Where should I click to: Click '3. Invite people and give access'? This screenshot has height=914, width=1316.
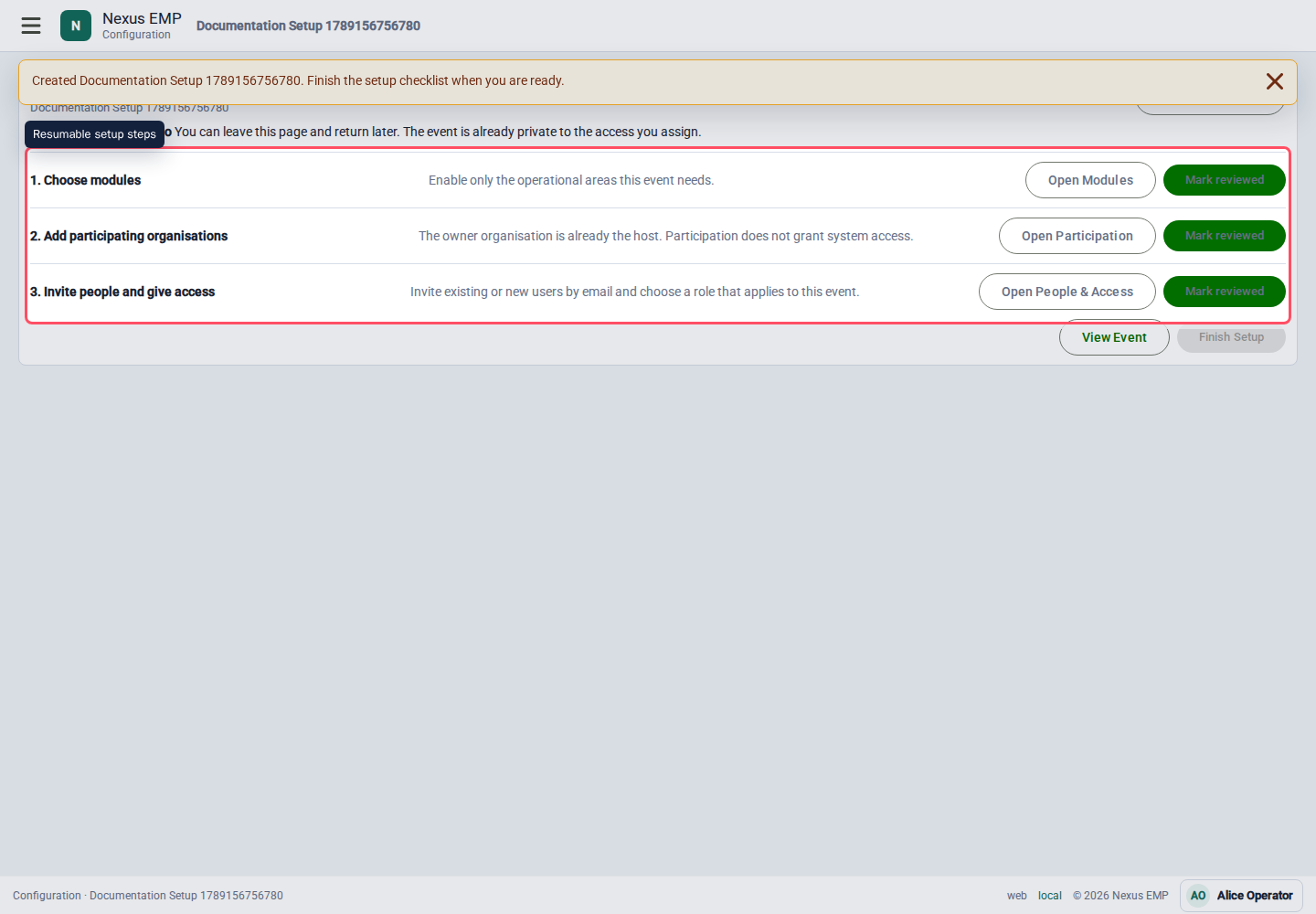tap(122, 292)
